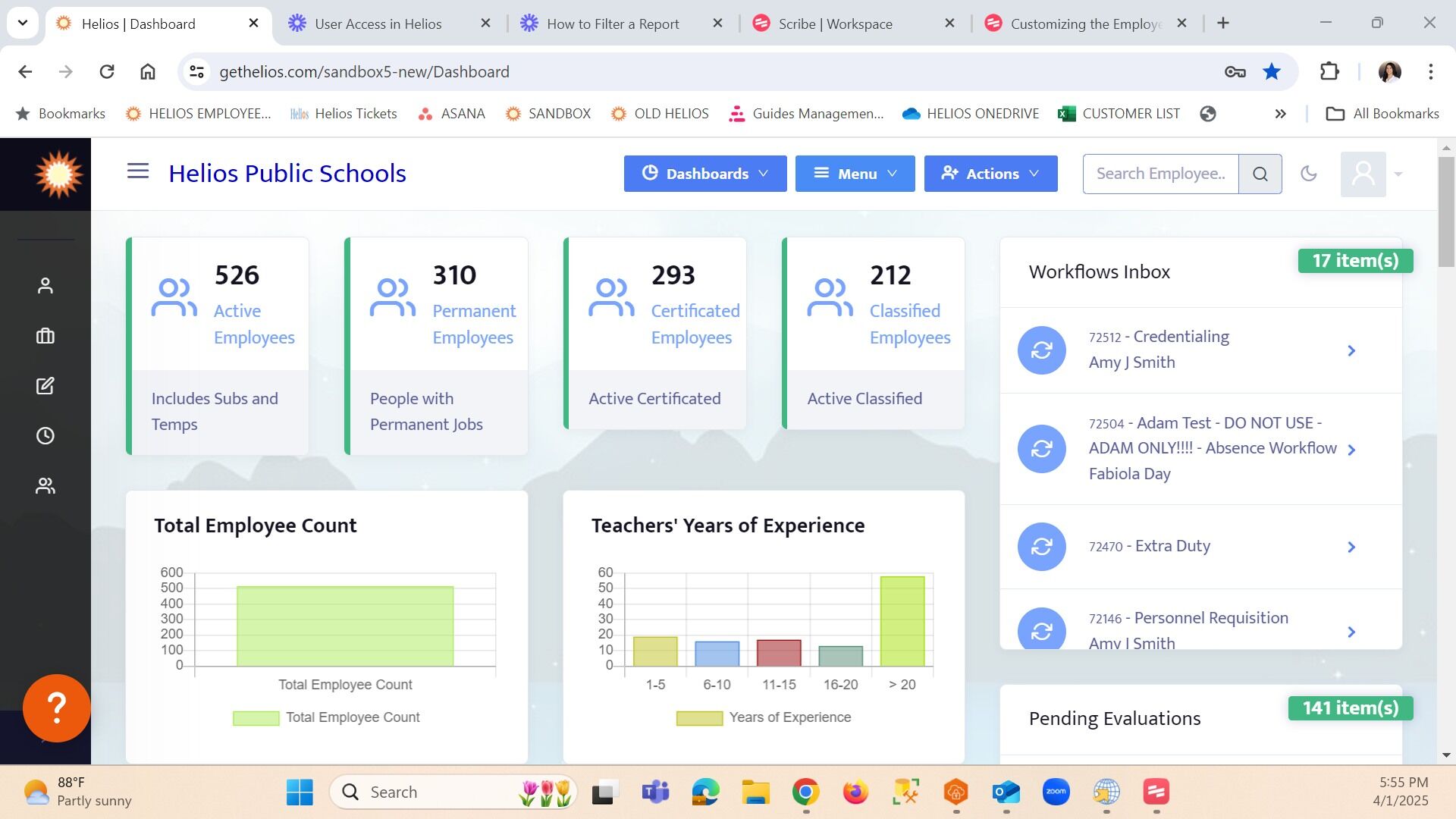Viewport: 1456px width, 819px height.
Task: Open the clock icon in sidebar
Action: pyautogui.click(x=45, y=436)
